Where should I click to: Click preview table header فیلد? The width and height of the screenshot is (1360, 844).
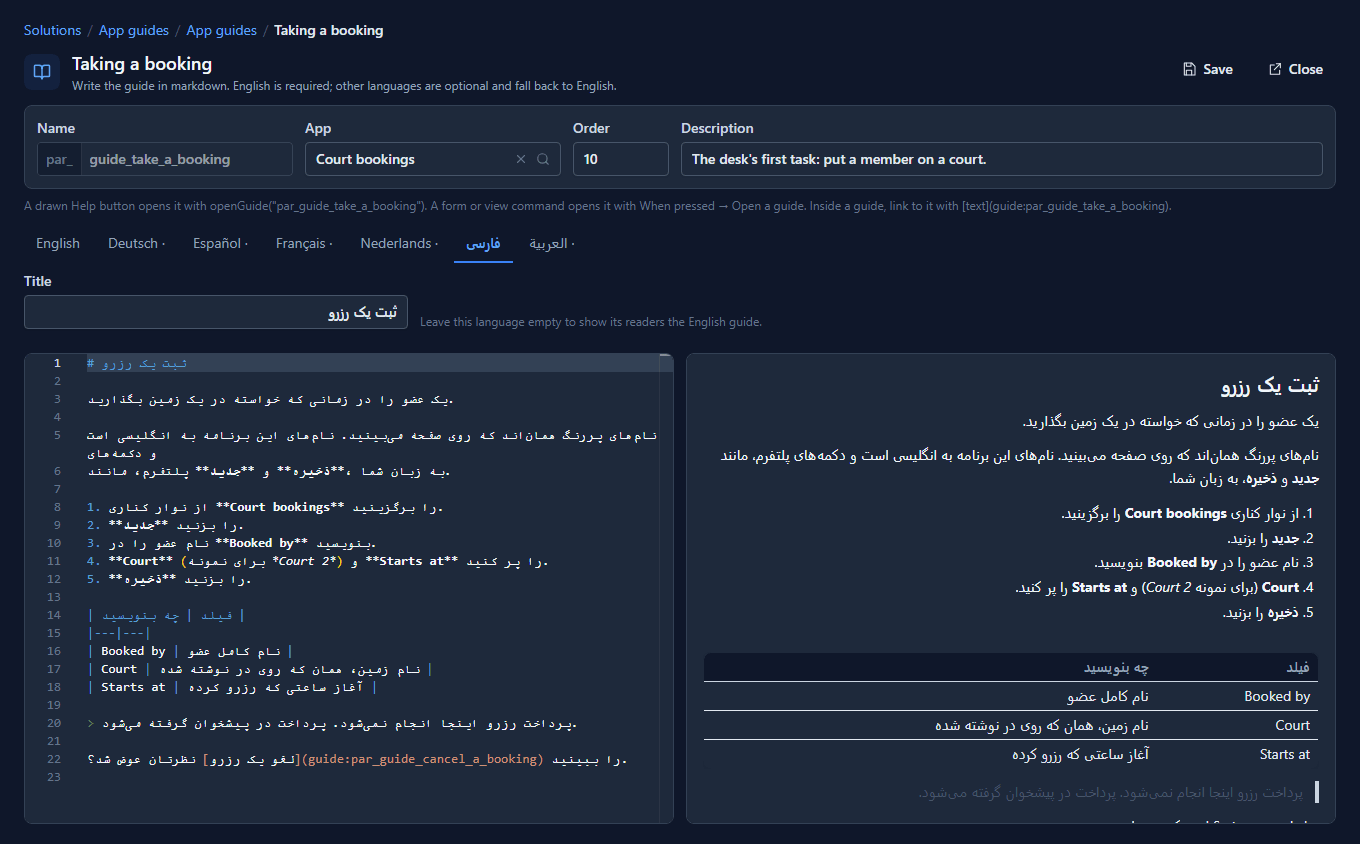[x=1297, y=667]
